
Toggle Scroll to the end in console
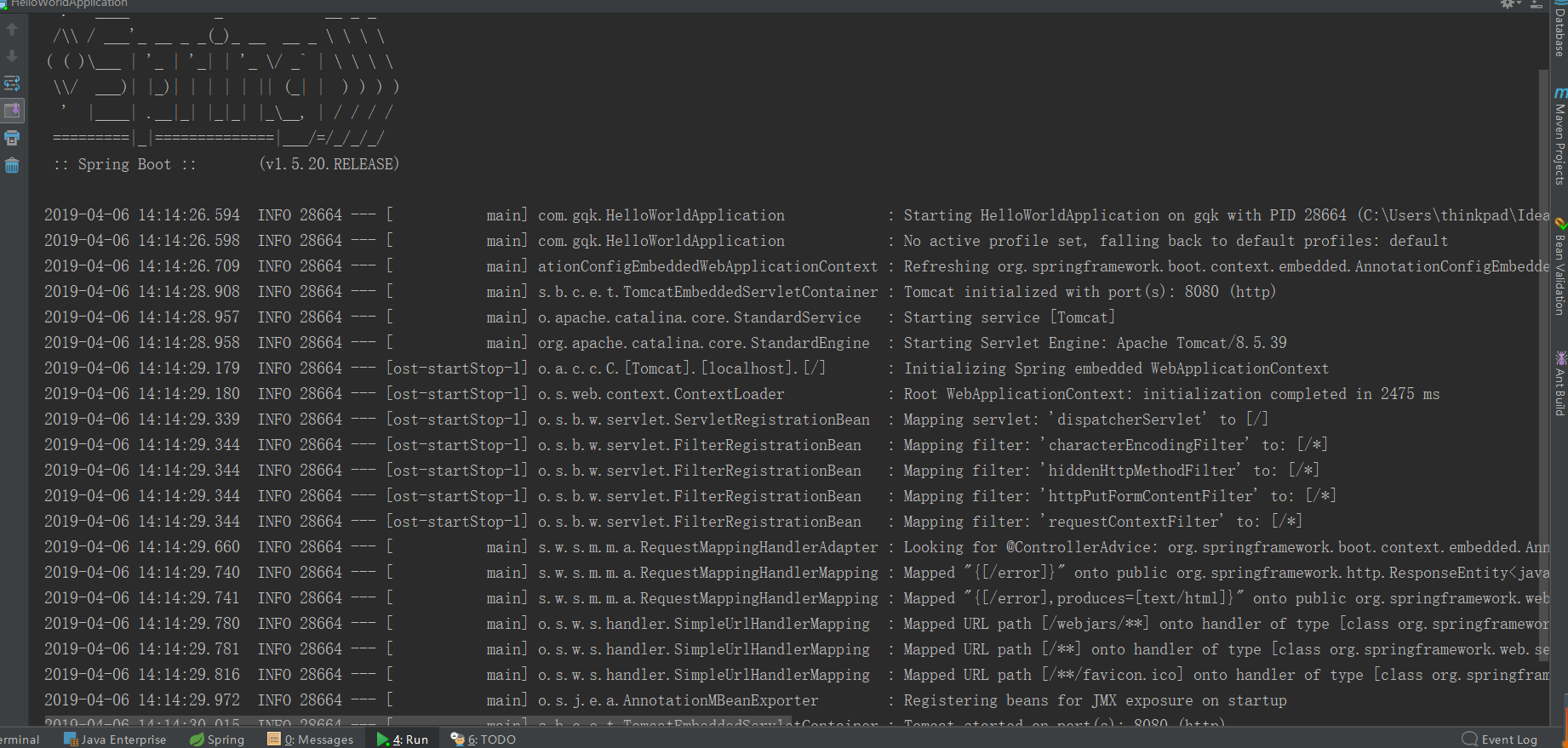(x=12, y=111)
